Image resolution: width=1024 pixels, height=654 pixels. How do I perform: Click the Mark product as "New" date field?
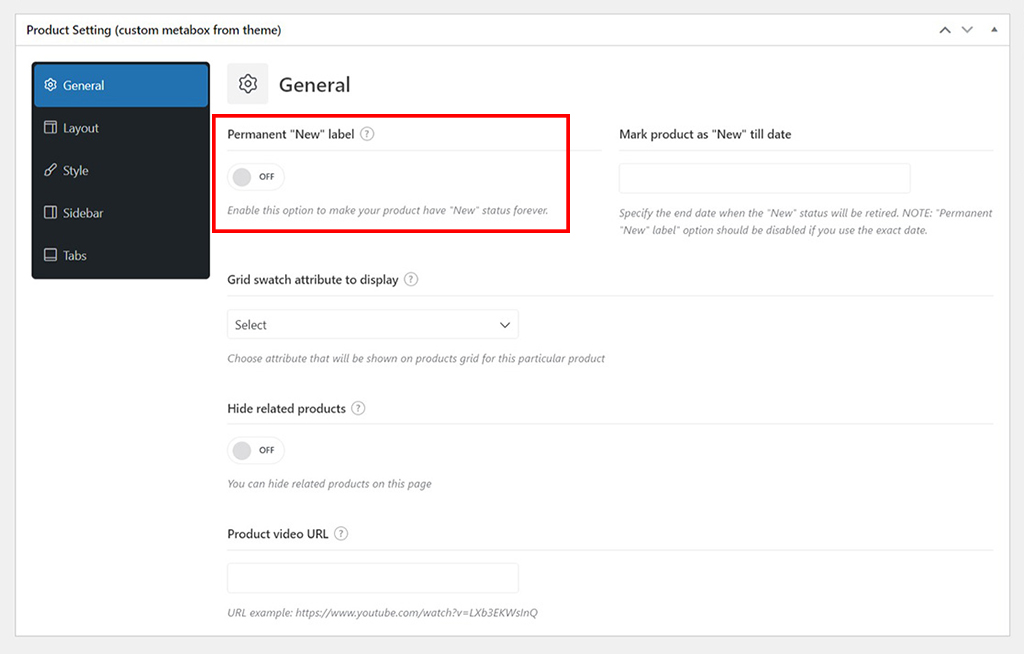[764, 178]
